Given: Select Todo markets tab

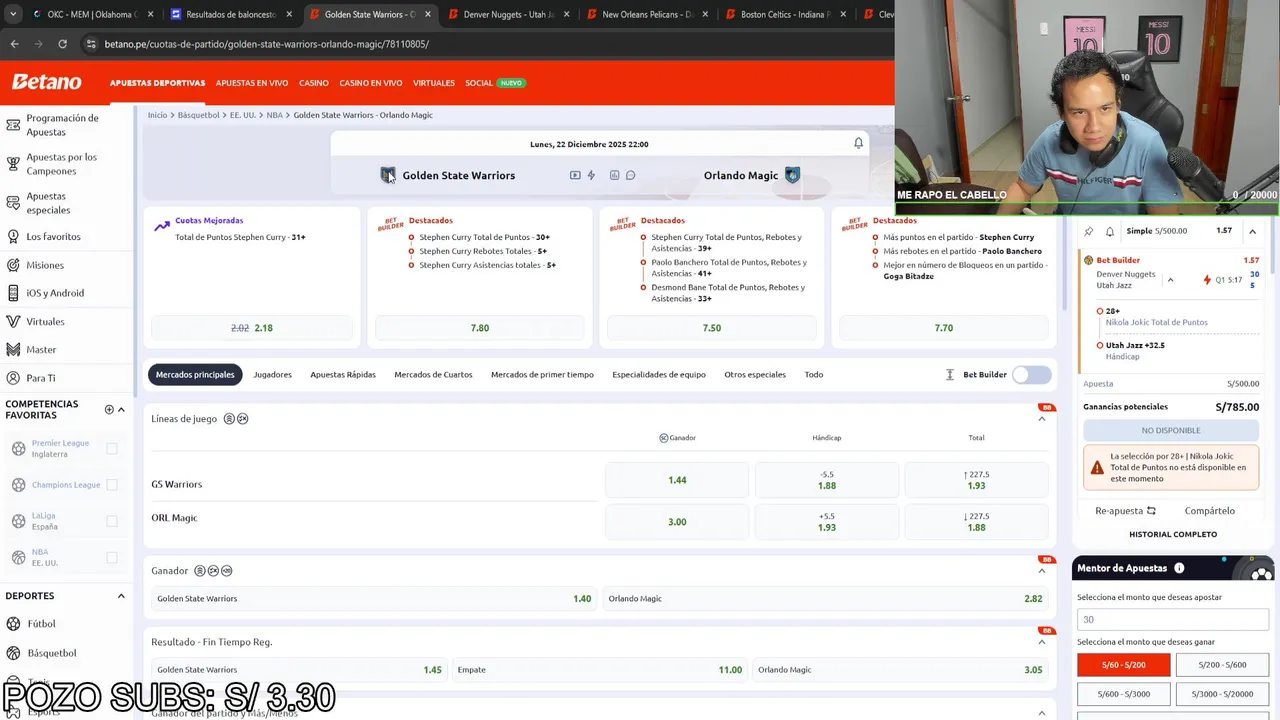Looking at the screenshot, I should tap(814, 374).
